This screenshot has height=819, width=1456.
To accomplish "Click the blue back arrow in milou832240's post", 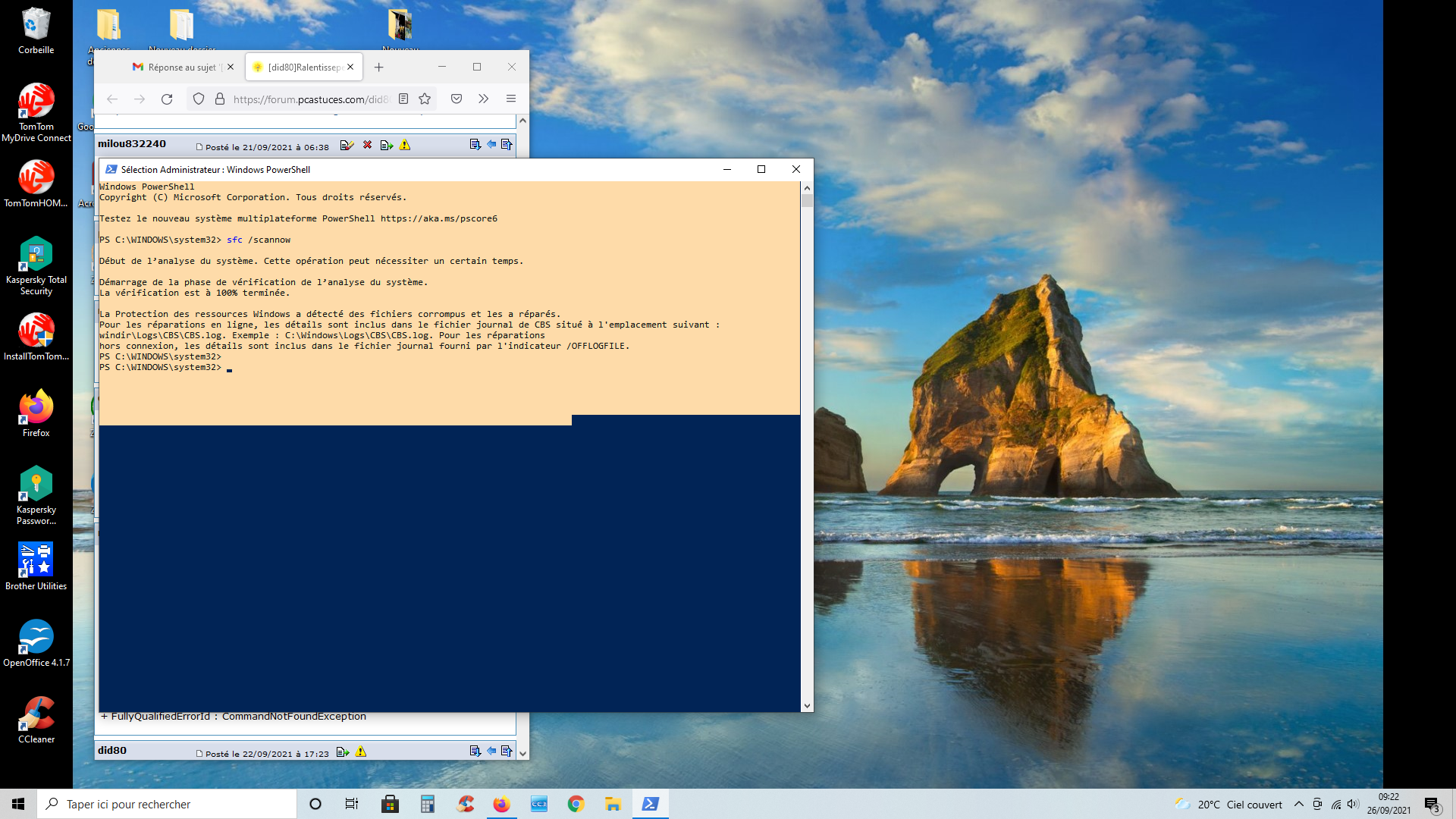I will 491,145.
